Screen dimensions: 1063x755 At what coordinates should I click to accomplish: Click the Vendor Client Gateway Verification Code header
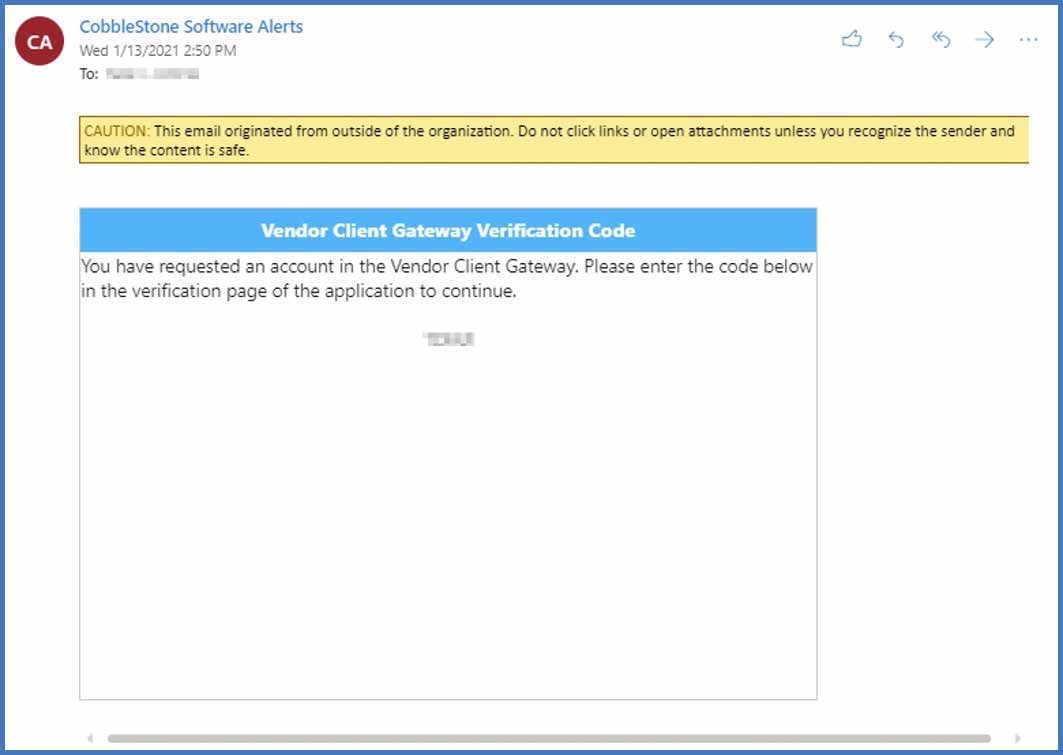click(448, 230)
